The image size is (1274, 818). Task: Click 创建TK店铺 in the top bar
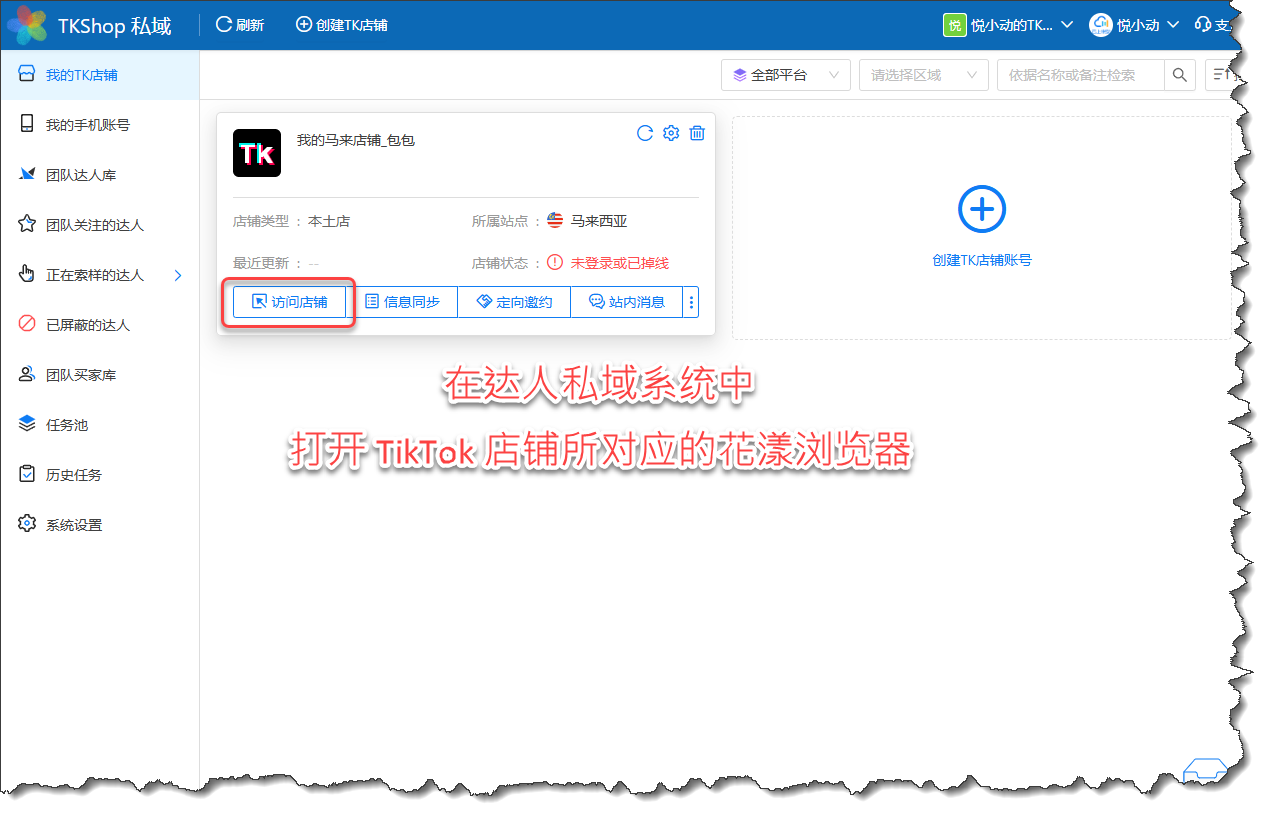[342, 25]
